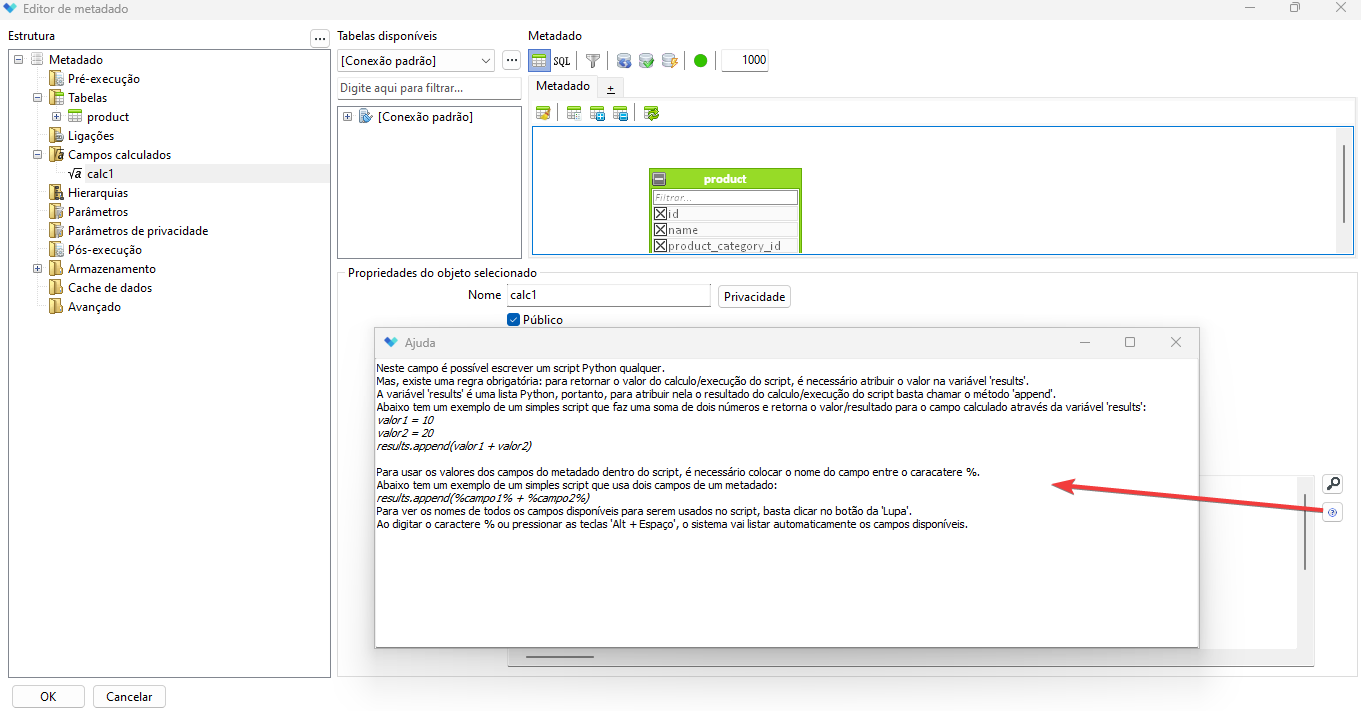Collapse the Metadado root node
The width and height of the screenshot is (1361, 711).
pyautogui.click(x=19, y=60)
